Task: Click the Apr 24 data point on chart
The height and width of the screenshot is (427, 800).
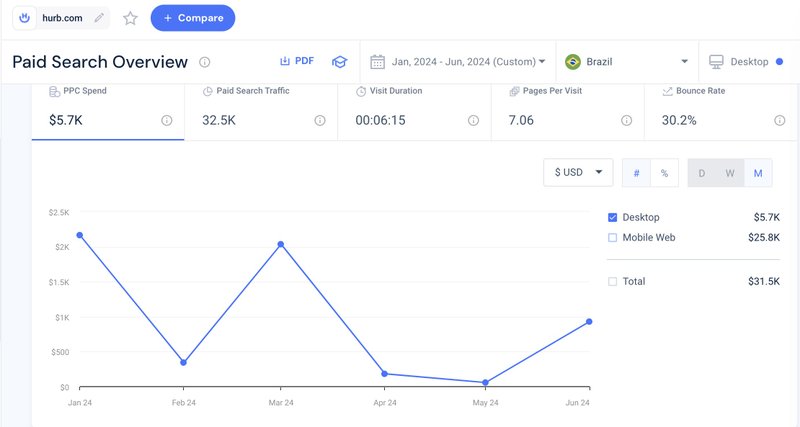Action: (385, 374)
